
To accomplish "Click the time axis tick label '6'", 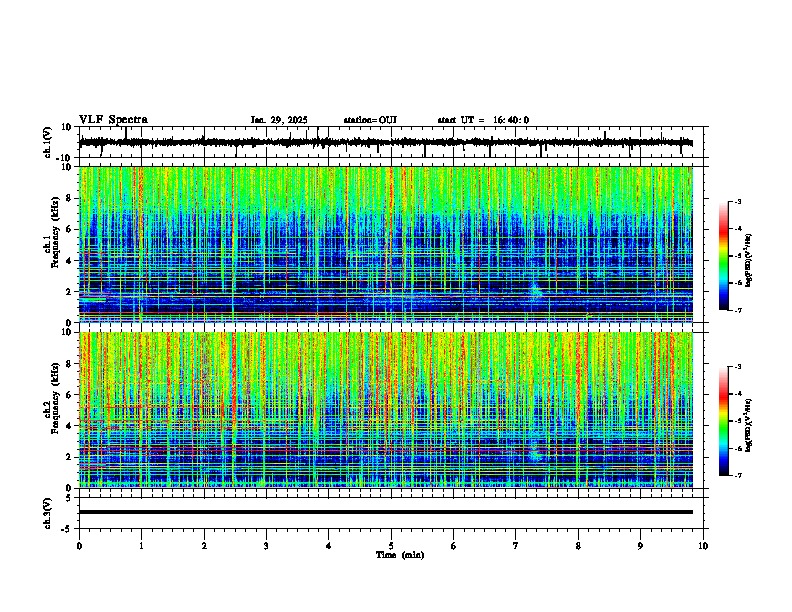I will 454,546.
